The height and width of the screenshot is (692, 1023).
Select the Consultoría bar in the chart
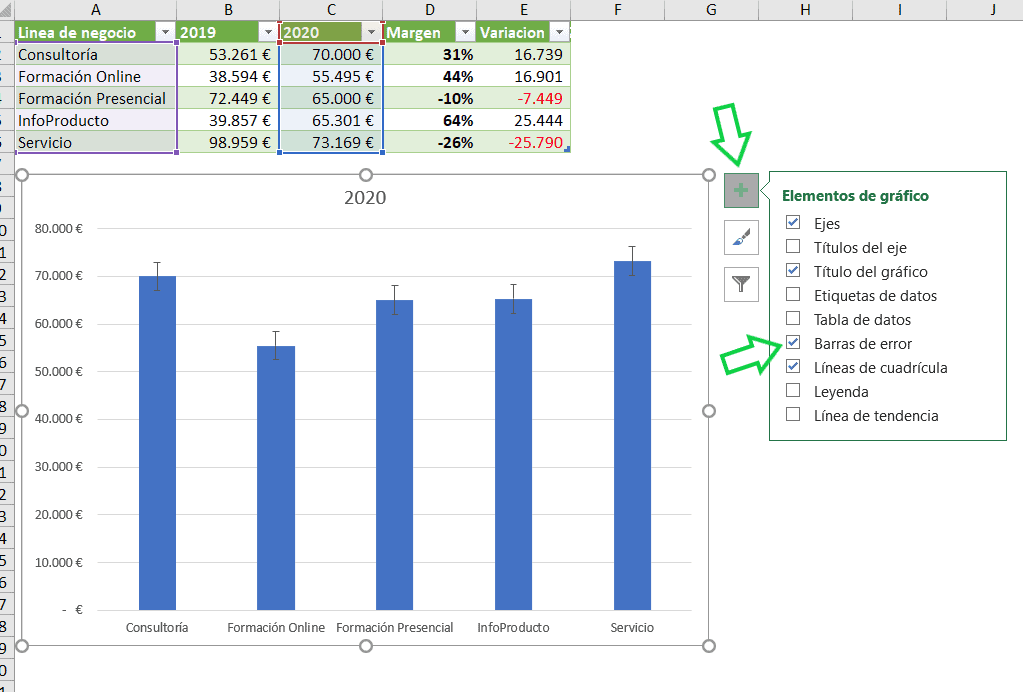157,443
